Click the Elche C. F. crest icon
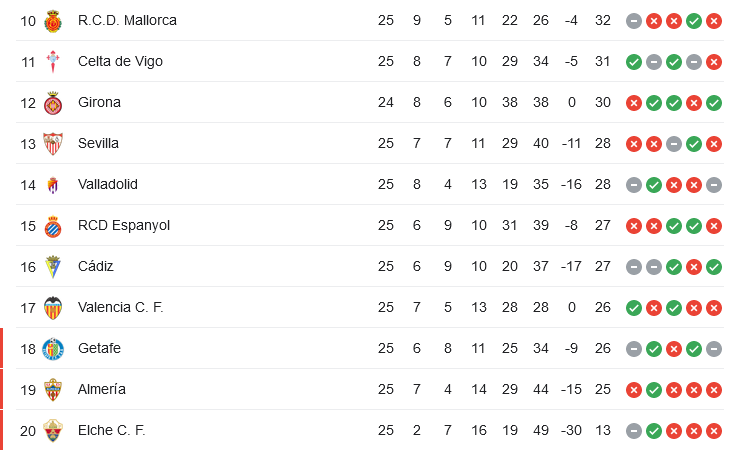This screenshot has width=743, height=450. 53,431
